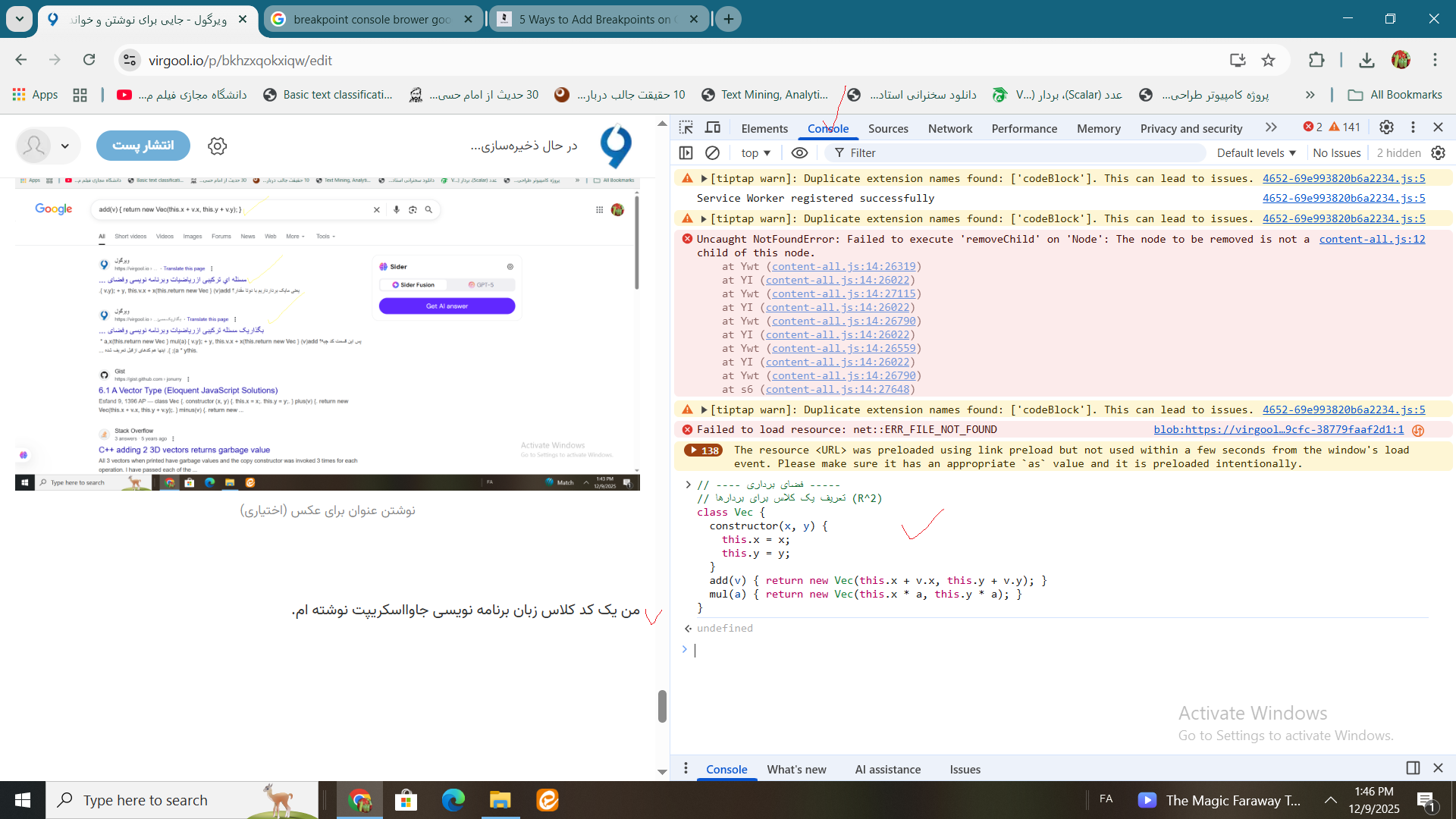Create live expression with the eye icon
This screenshot has width=1456, height=819.
coord(799,153)
